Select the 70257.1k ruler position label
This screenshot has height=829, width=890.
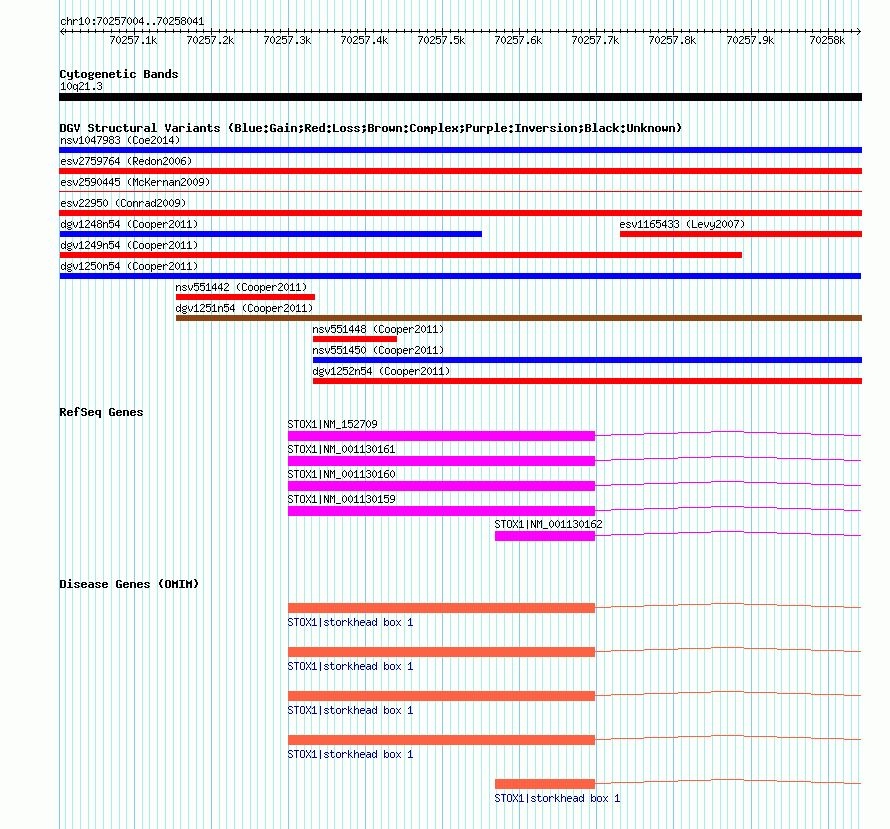pyautogui.click(x=133, y=40)
